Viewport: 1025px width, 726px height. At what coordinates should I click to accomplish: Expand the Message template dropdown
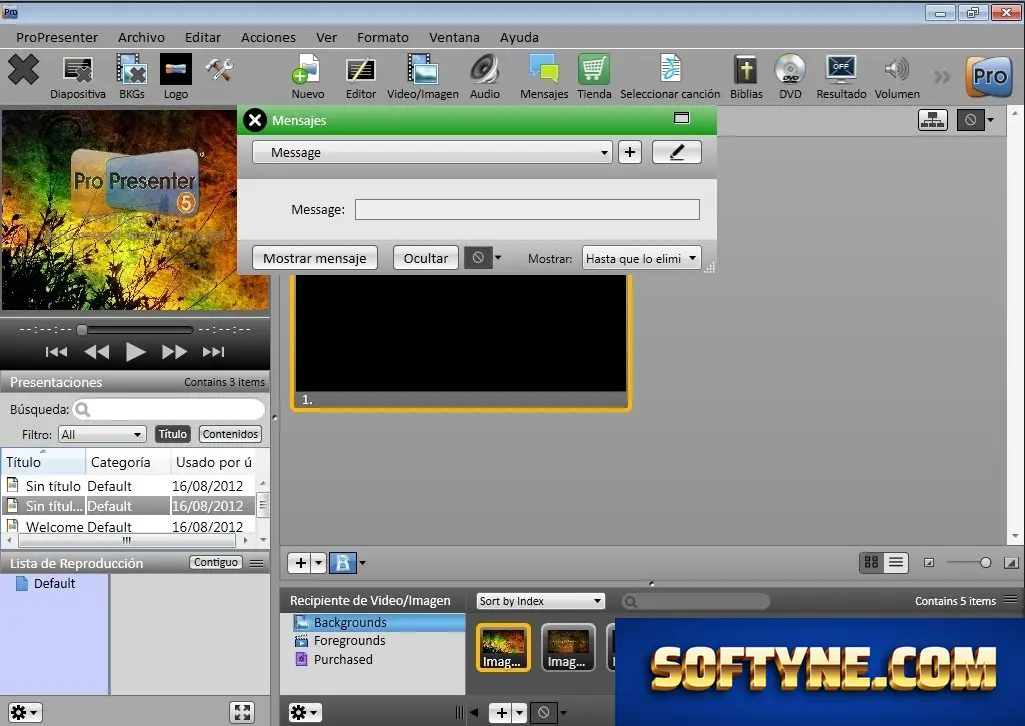(x=432, y=152)
